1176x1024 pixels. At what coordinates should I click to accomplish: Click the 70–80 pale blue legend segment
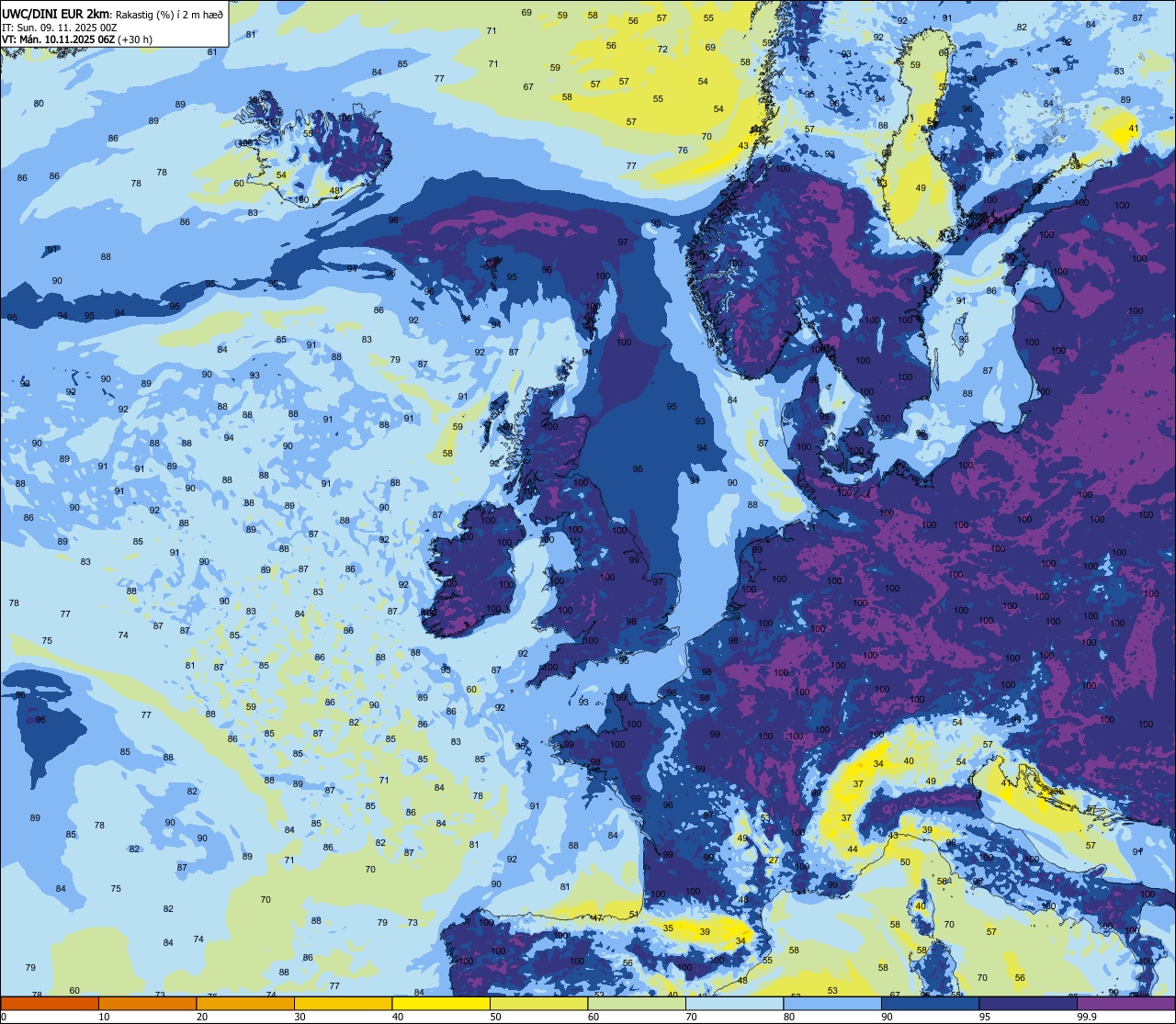734,1004
